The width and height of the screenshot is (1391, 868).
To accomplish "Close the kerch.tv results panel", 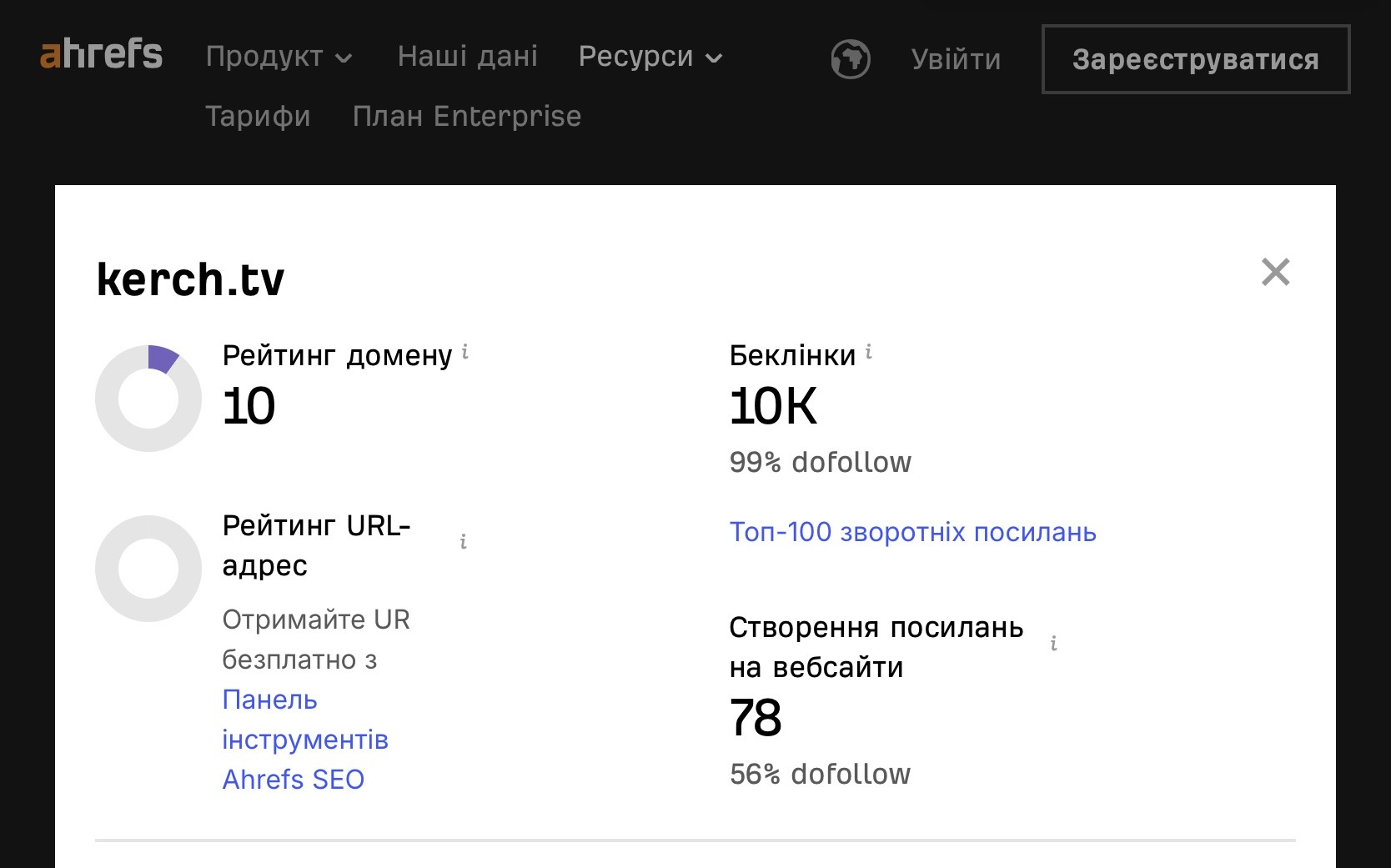I will point(1275,272).
